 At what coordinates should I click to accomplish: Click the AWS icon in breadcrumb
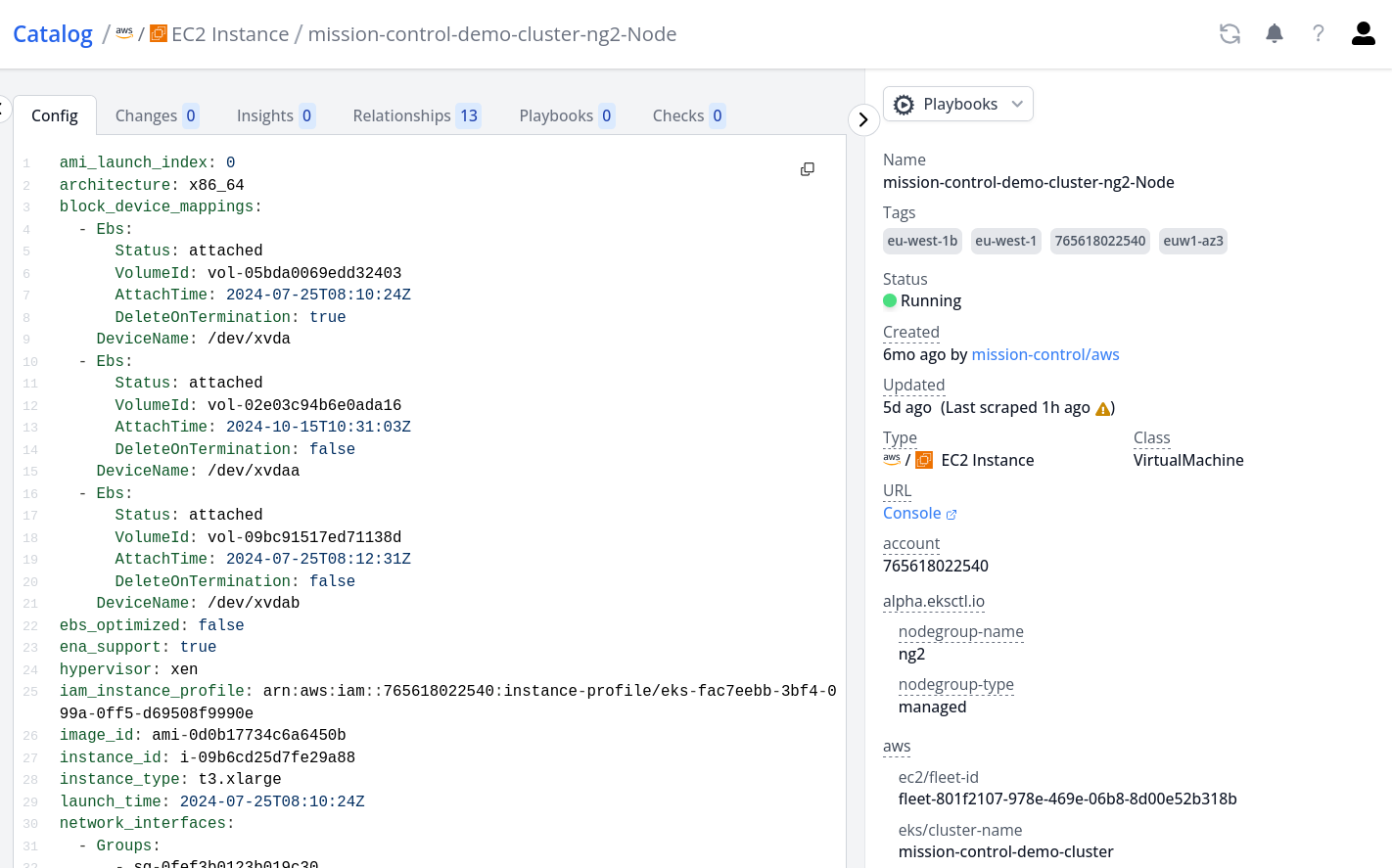124,33
